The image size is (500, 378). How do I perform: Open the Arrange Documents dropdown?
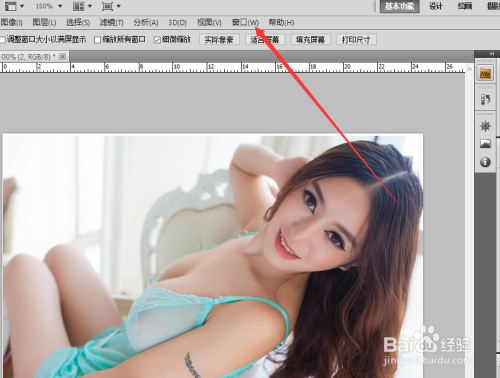point(82,6)
